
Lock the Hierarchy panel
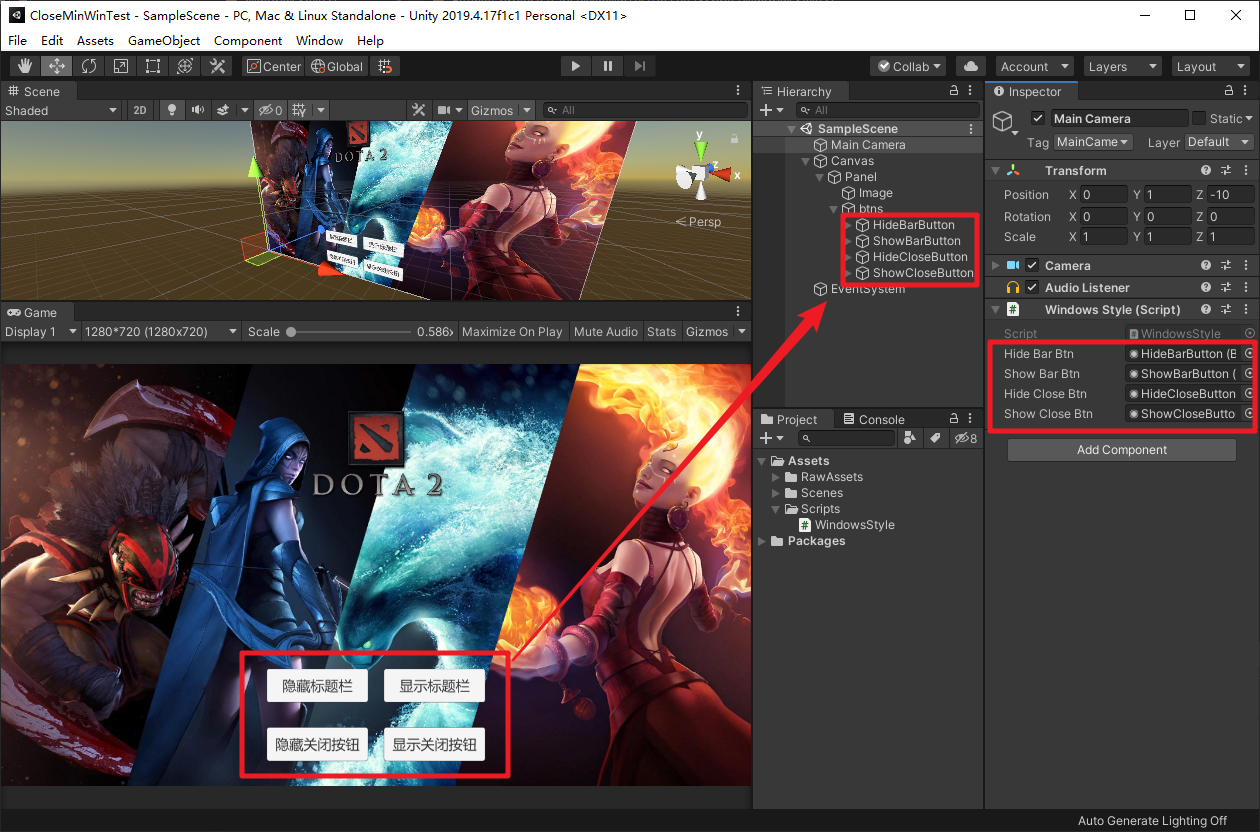tap(953, 91)
